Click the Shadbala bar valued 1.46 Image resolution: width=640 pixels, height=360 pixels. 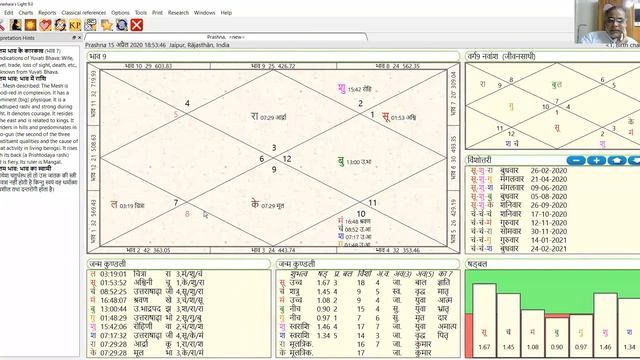pos(605,325)
